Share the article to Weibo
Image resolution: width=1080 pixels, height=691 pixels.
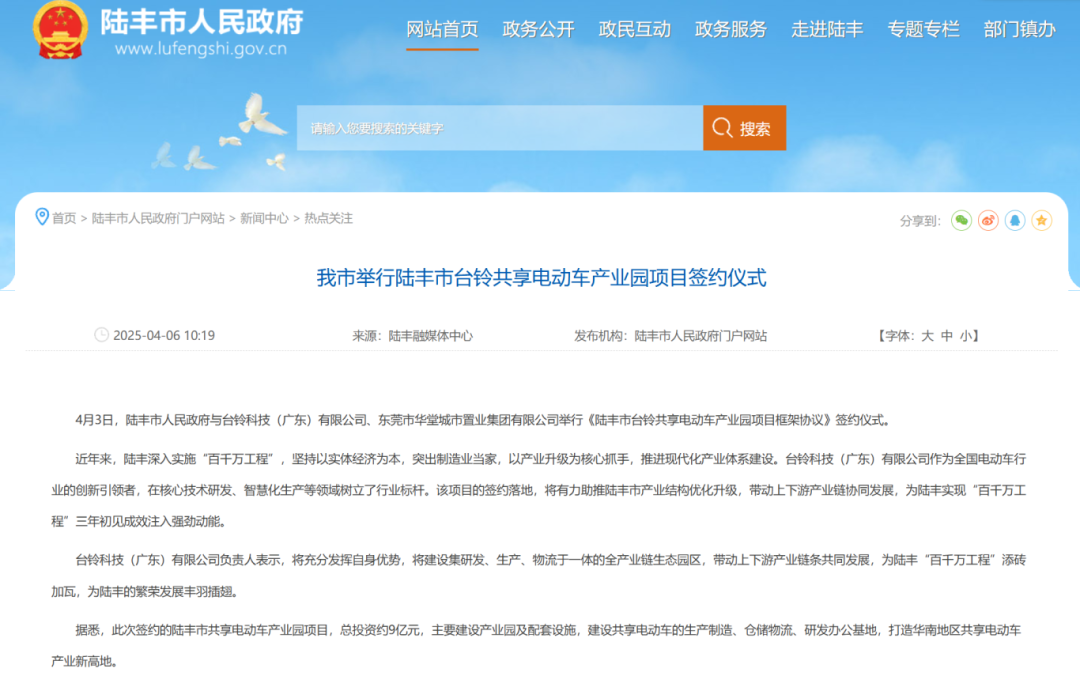click(x=988, y=220)
